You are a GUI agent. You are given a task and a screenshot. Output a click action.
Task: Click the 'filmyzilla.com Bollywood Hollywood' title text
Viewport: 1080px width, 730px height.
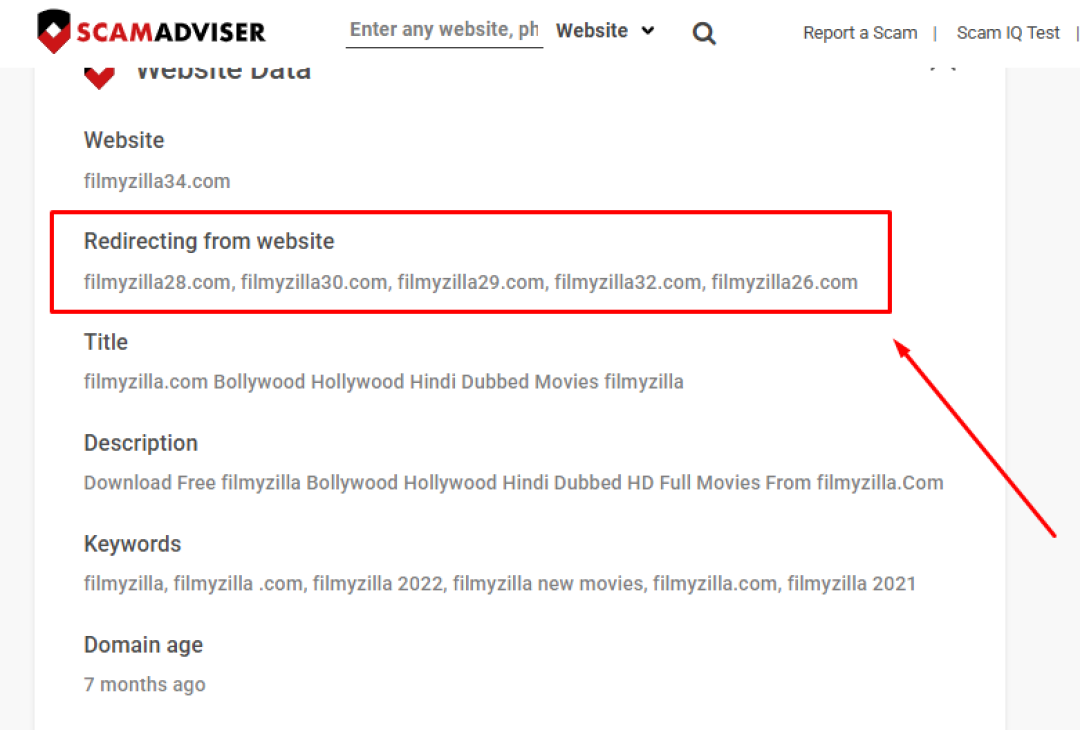pos(384,382)
